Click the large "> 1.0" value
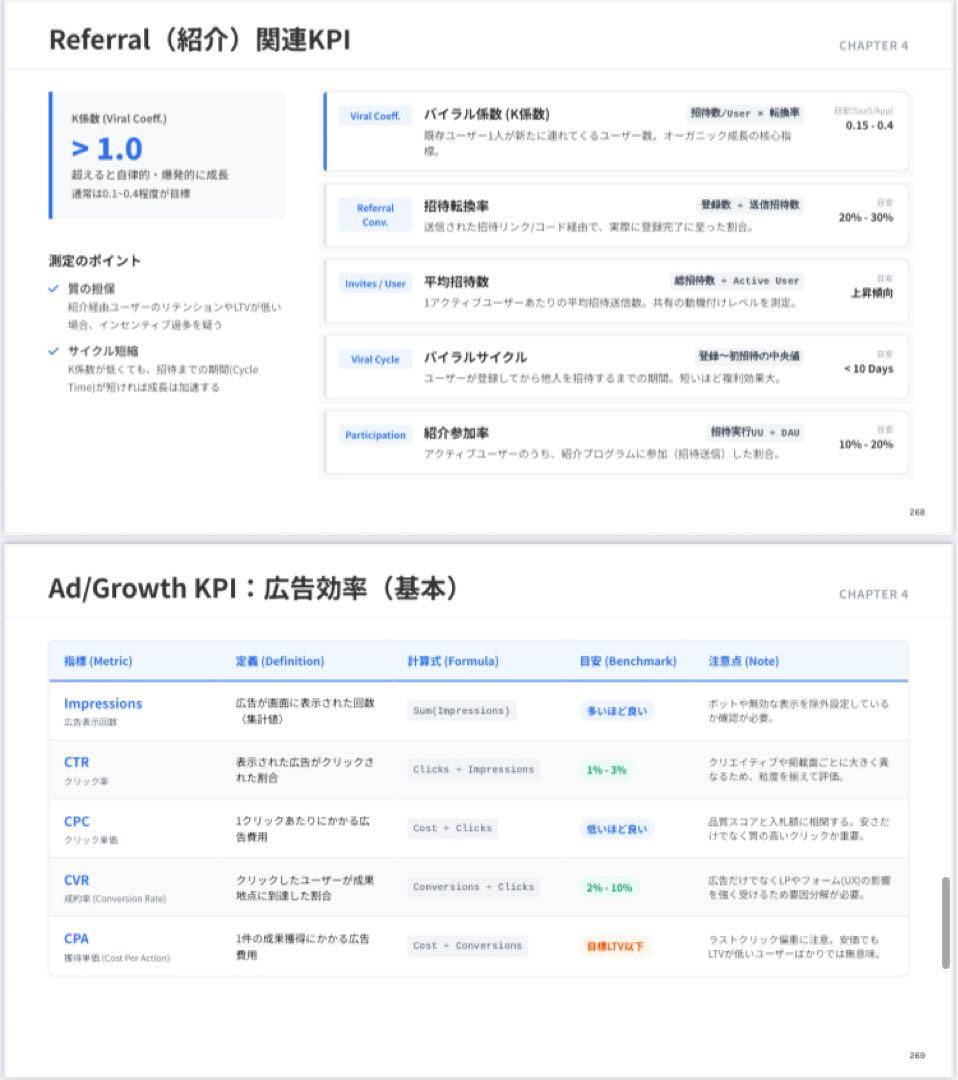Viewport: 958px width, 1080px height. point(107,149)
